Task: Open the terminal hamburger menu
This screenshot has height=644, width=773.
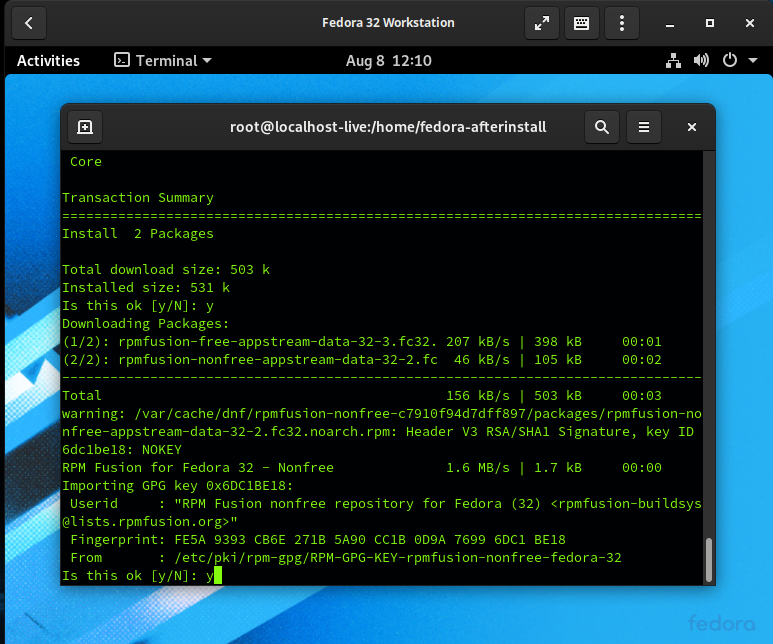Action: pyautogui.click(x=643, y=127)
